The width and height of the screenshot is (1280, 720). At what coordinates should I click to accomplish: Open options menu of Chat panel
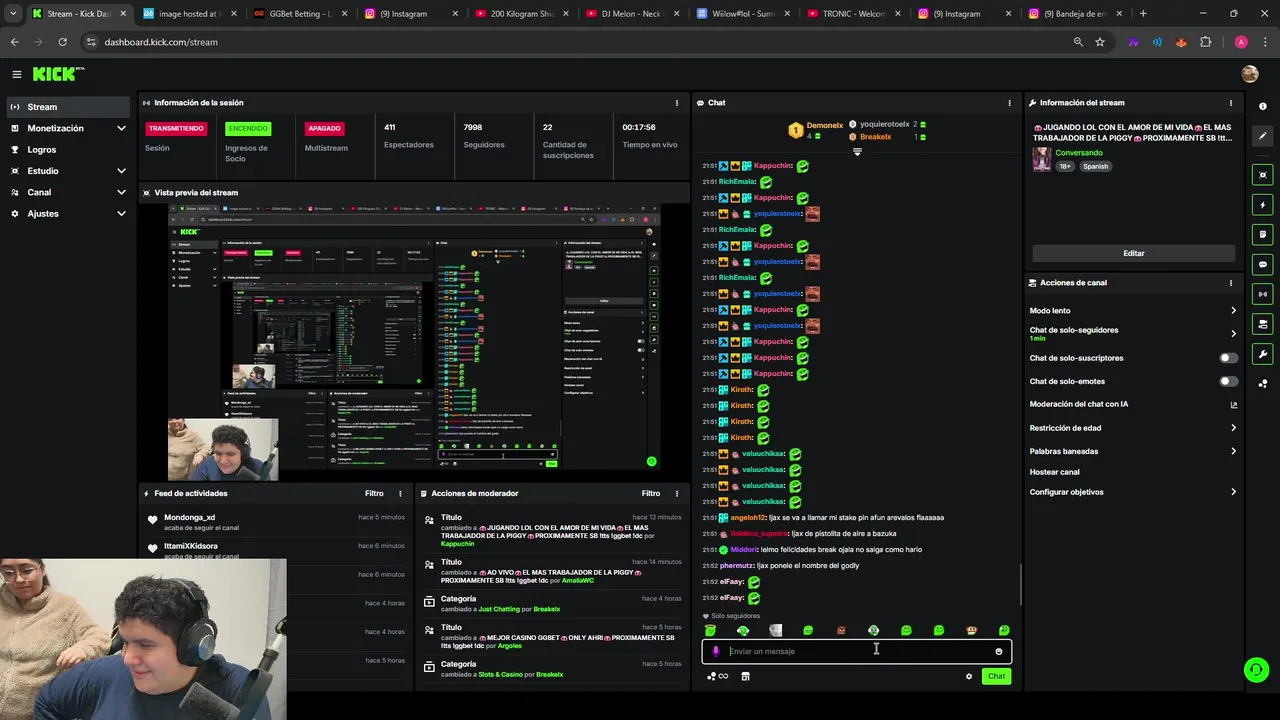(1009, 103)
